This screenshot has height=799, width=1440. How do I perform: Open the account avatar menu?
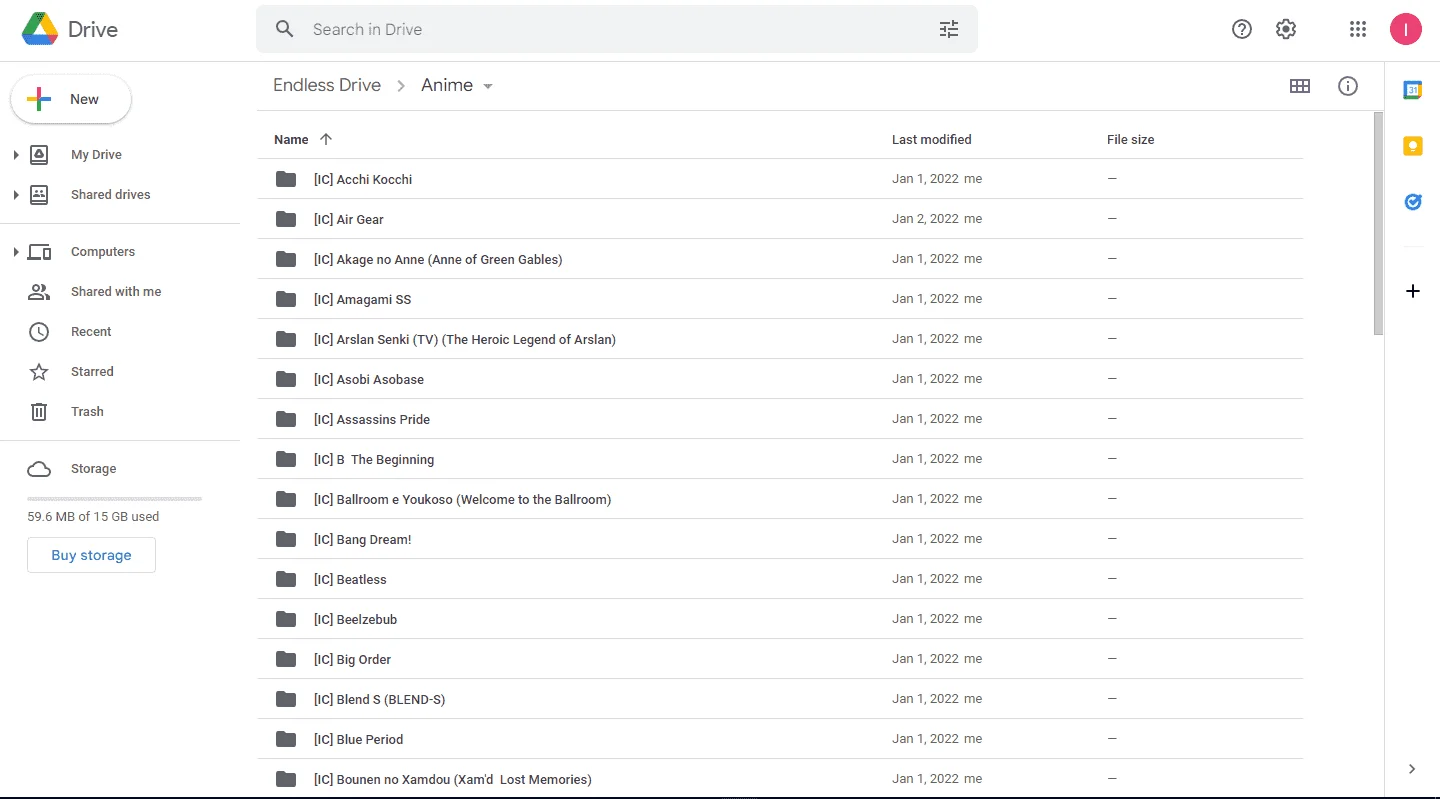[x=1406, y=29]
